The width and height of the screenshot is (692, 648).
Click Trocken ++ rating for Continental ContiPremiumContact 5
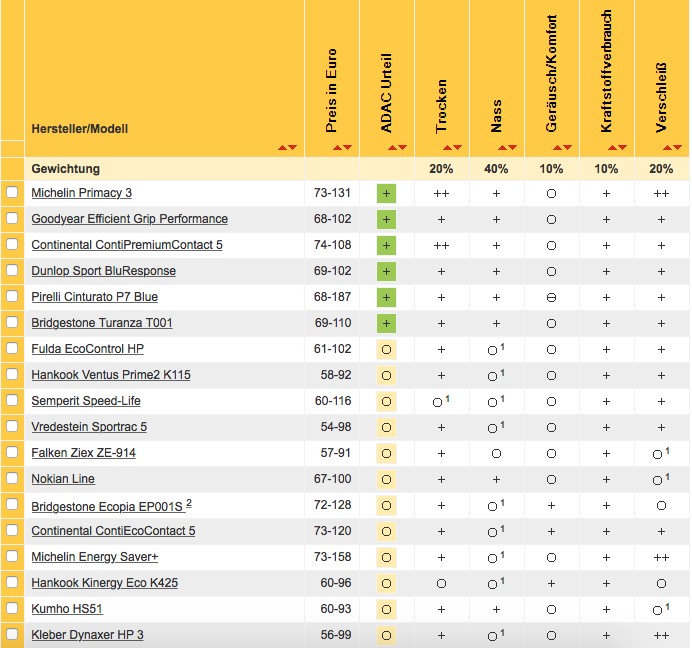[x=441, y=245]
